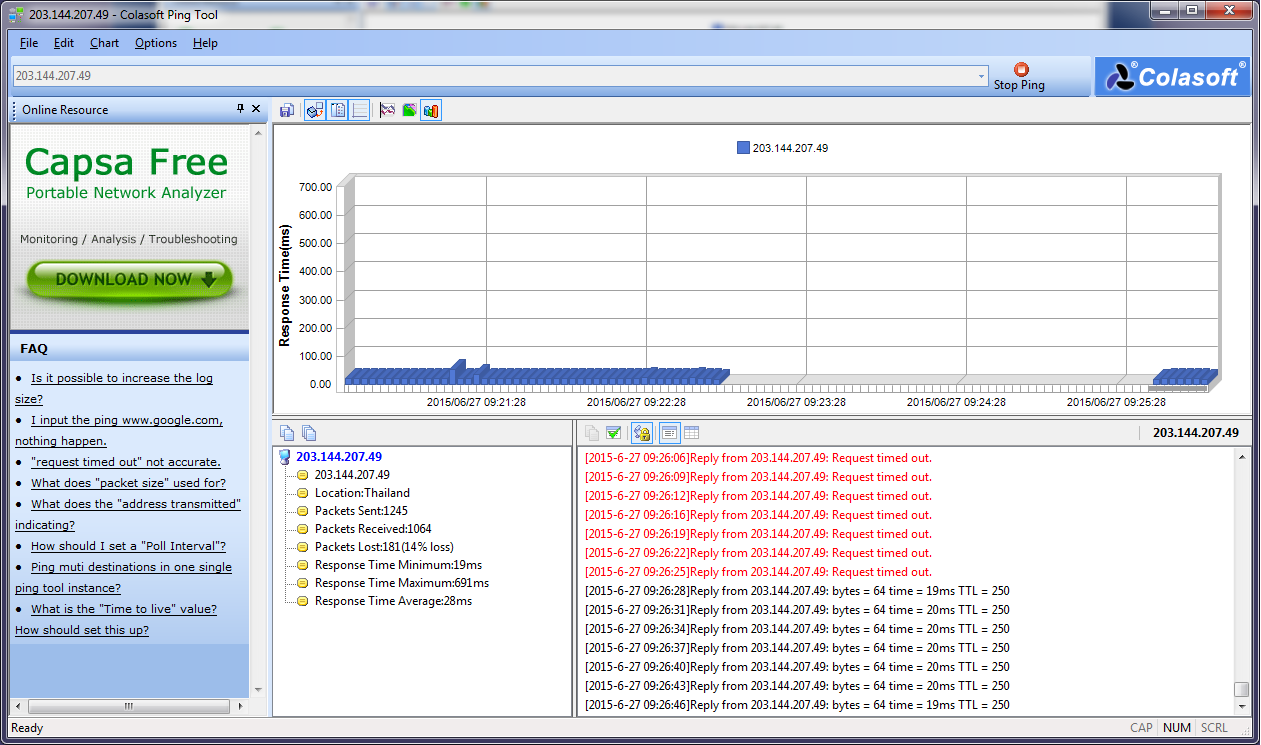
Task: Select the Response Time Average:28ms row
Action: pos(393,601)
